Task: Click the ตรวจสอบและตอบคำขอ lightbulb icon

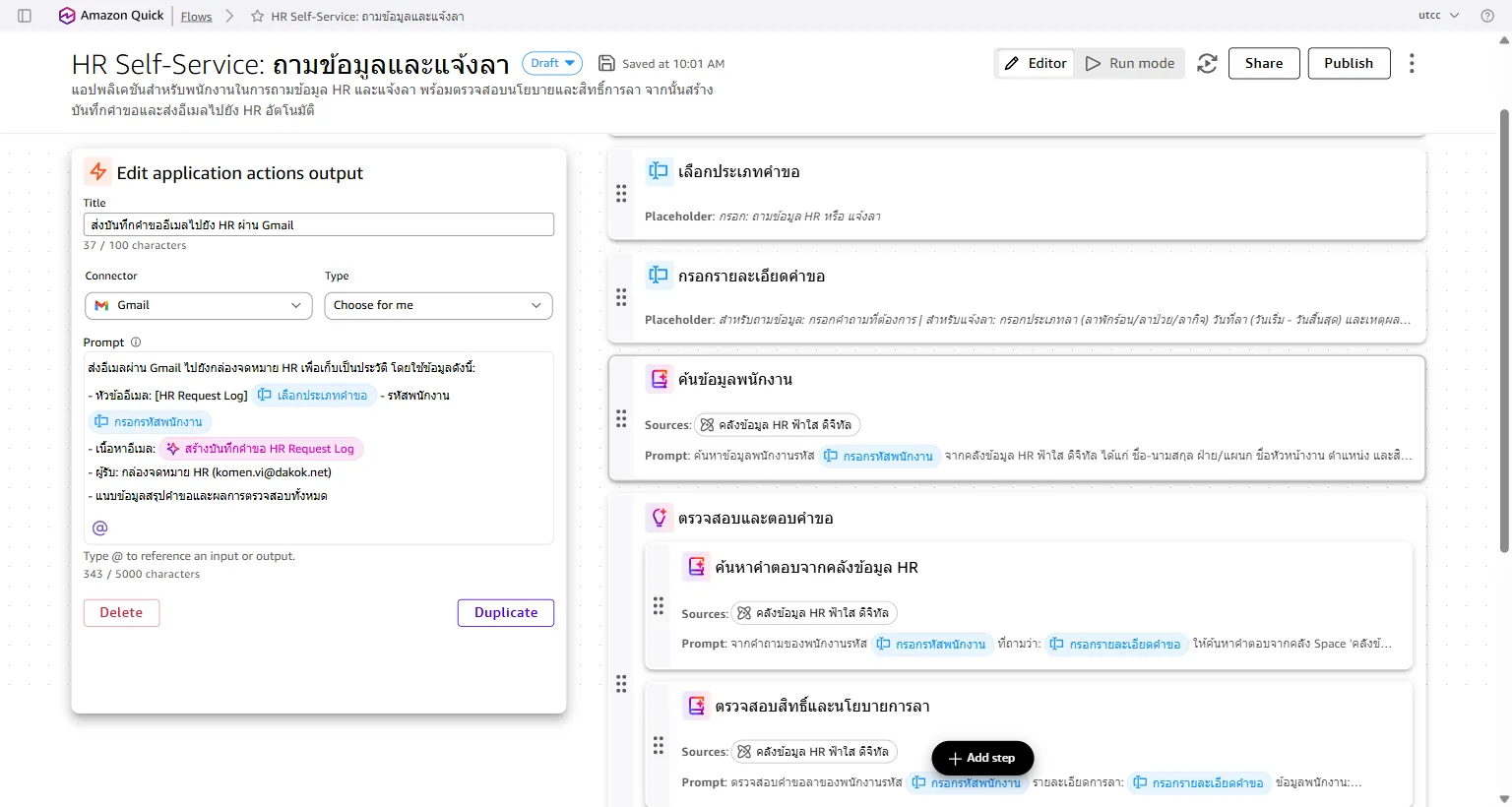Action: 659,517
